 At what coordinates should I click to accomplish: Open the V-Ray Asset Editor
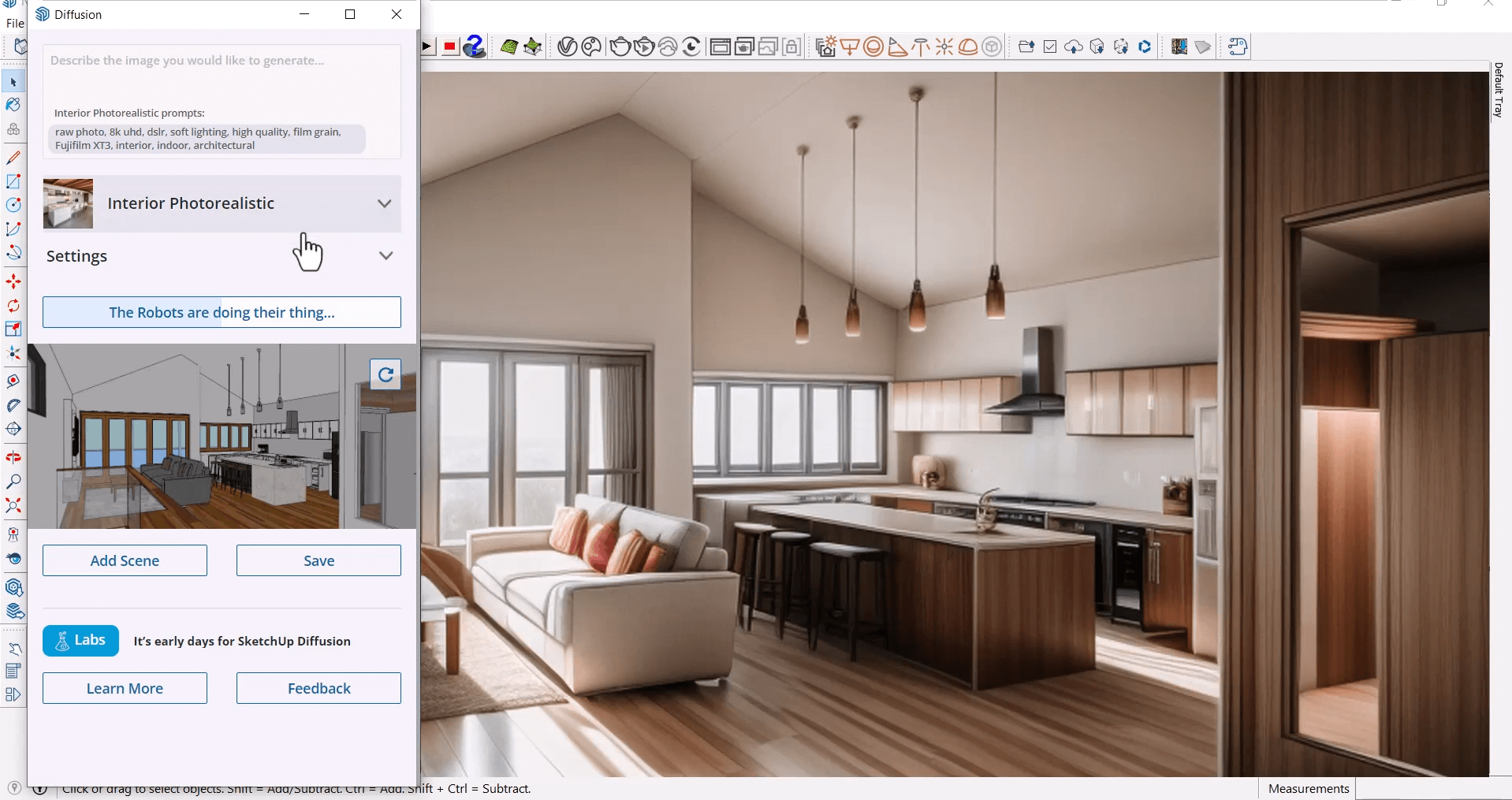[x=567, y=47]
